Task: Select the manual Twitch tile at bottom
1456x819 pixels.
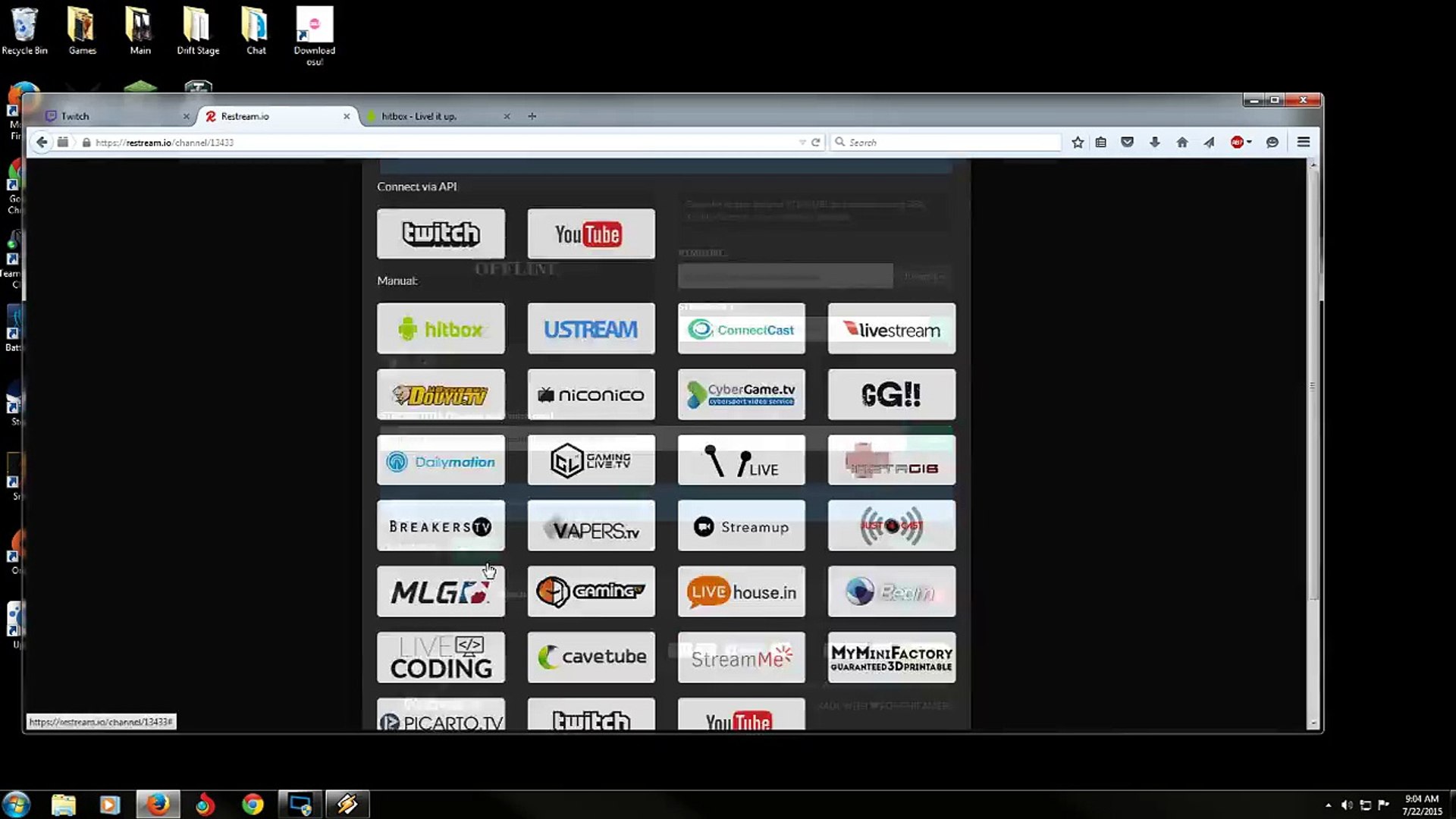Action: pos(591,714)
